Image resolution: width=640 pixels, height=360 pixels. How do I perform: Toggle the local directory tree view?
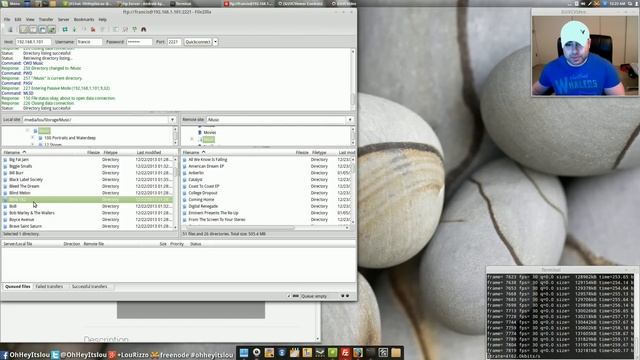pyautogui.click(x=33, y=29)
